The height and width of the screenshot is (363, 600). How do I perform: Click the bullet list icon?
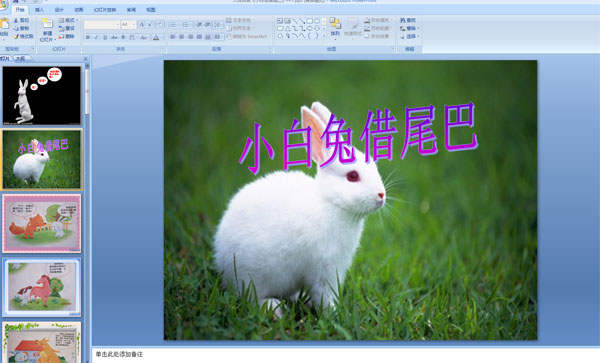[x=174, y=25]
